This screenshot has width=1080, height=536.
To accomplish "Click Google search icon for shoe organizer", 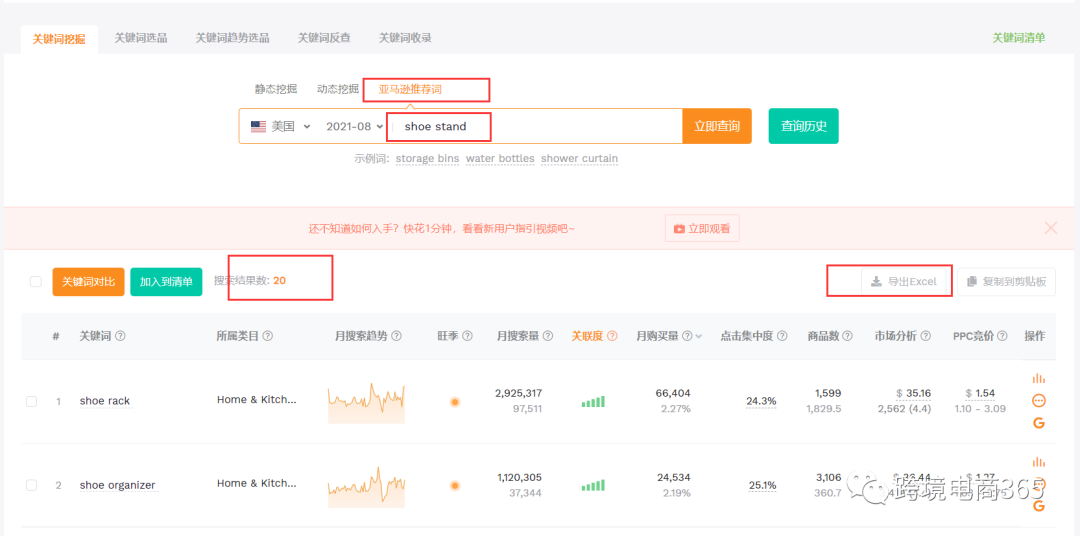I will coord(1039,506).
